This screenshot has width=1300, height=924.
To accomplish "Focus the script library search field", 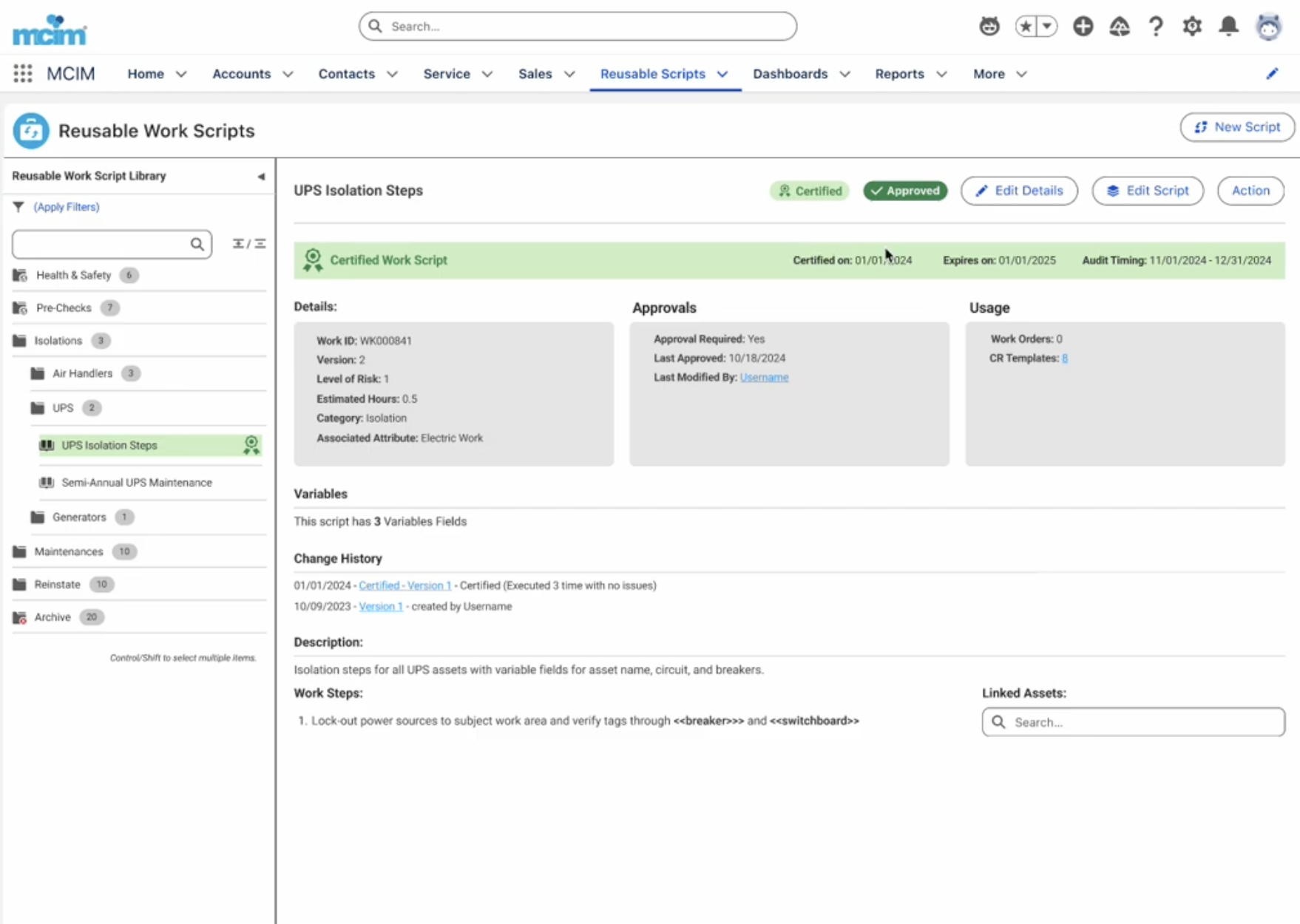I will point(112,244).
